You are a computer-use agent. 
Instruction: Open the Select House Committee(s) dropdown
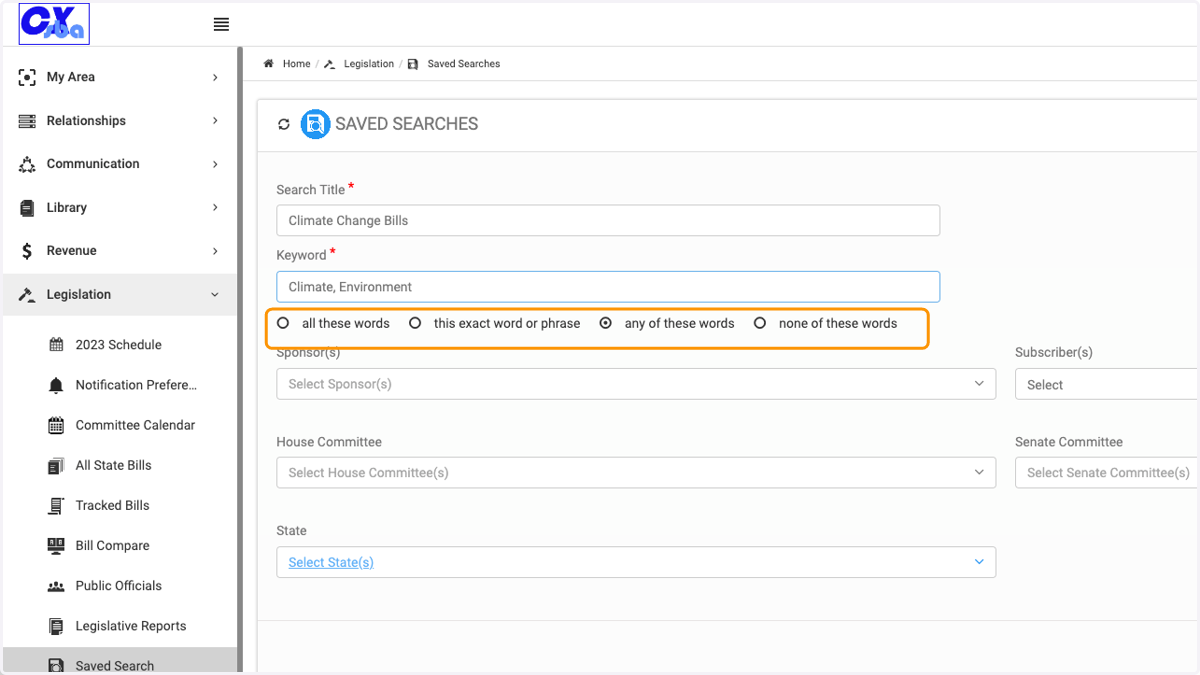[x=636, y=473]
